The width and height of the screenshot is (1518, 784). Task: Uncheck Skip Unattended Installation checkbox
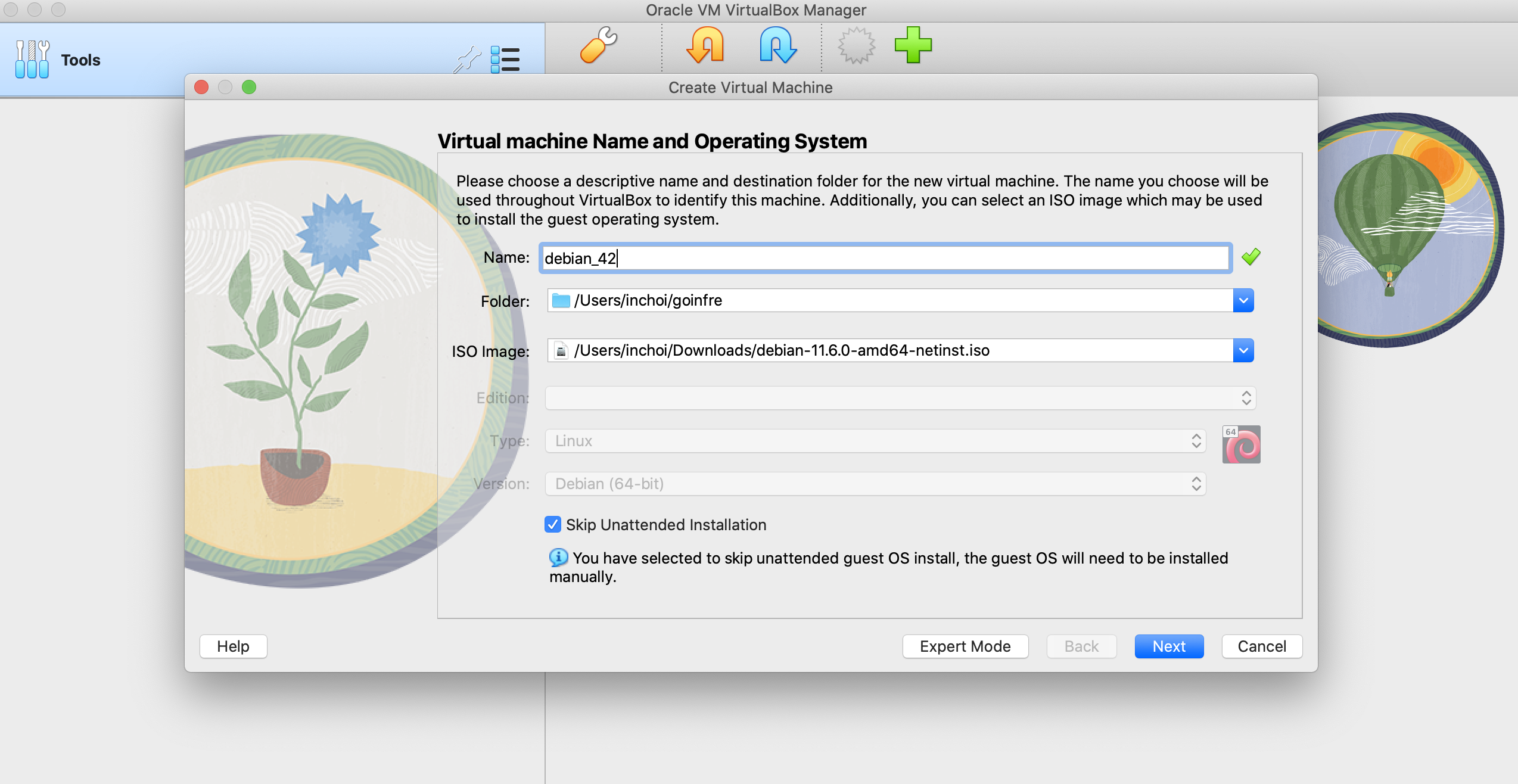tap(553, 524)
